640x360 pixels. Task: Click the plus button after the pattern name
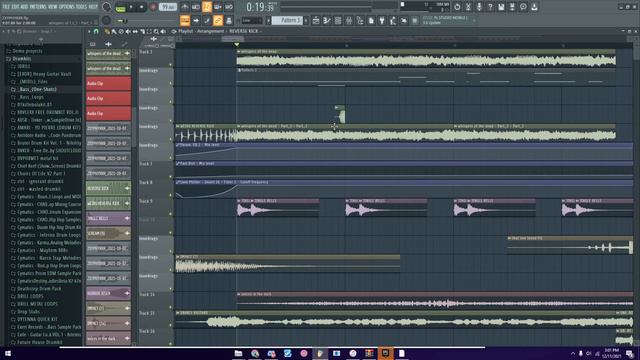(x=306, y=20)
